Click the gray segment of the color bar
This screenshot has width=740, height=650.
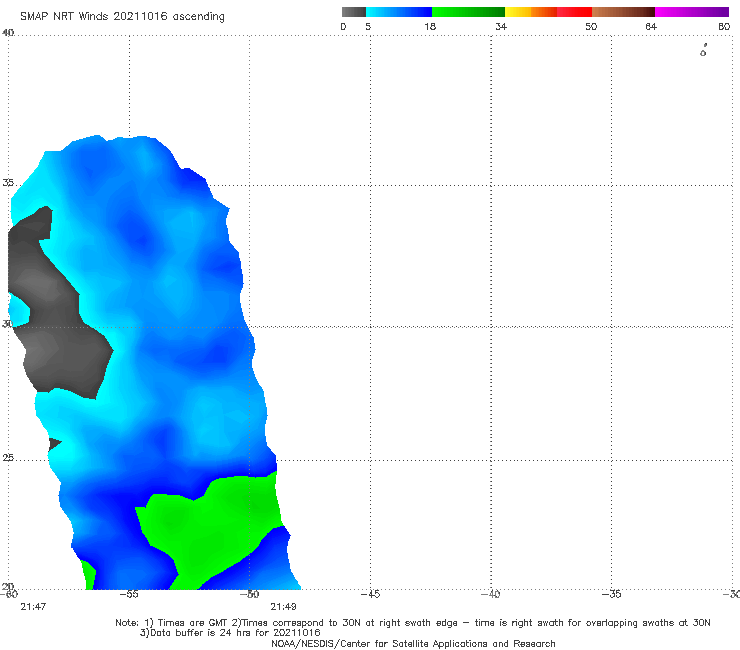click(353, 12)
